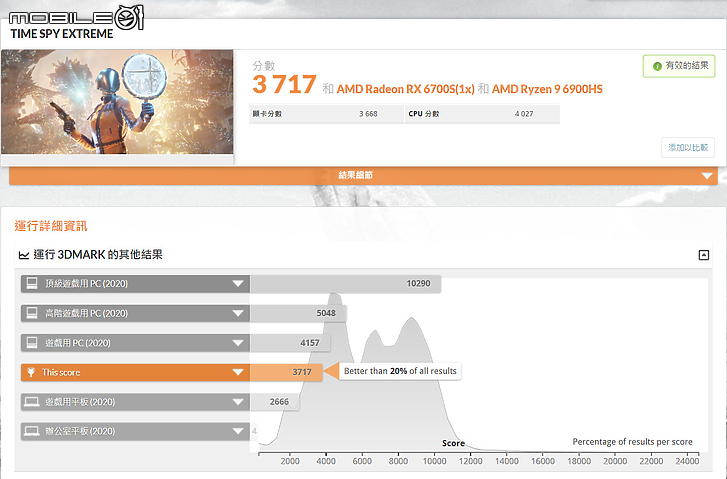Expand the 辦公室平板 (2020) dropdown
The width and height of the screenshot is (727, 479).
[238, 431]
